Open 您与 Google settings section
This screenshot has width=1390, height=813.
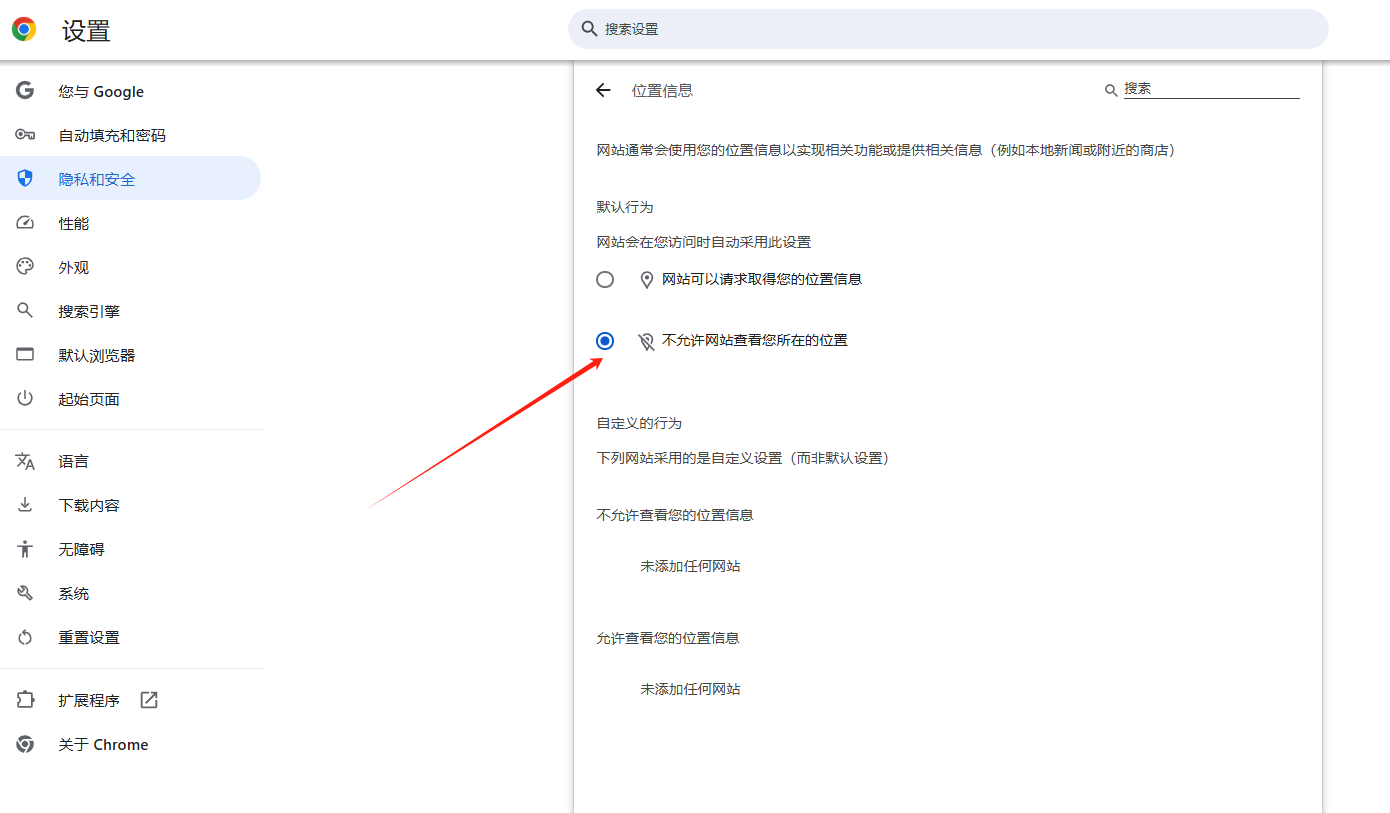pyautogui.click(x=130, y=91)
